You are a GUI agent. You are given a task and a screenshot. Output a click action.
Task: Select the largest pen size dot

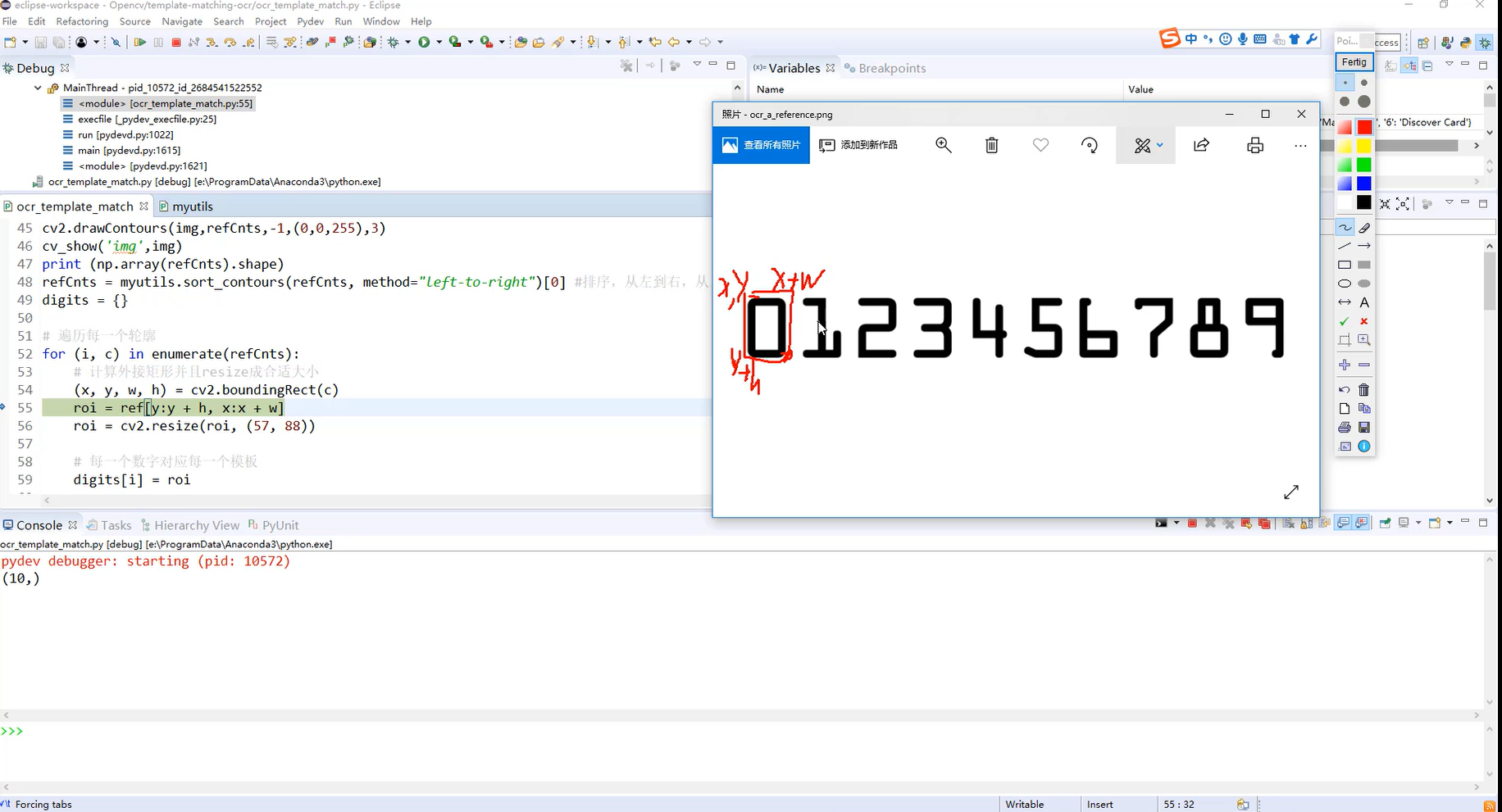point(1364,102)
